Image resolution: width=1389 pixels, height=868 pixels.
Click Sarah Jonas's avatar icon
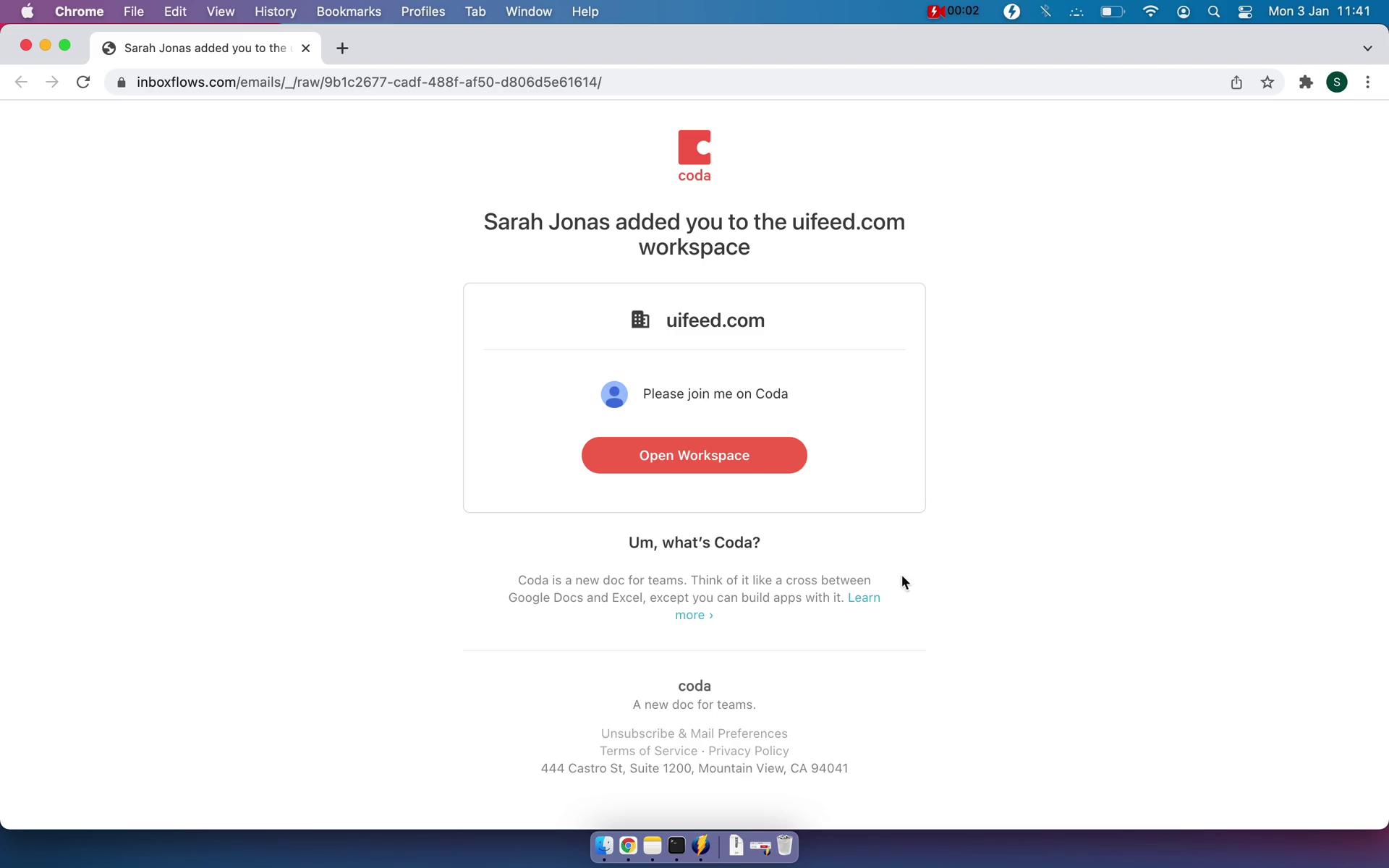pyautogui.click(x=614, y=394)
